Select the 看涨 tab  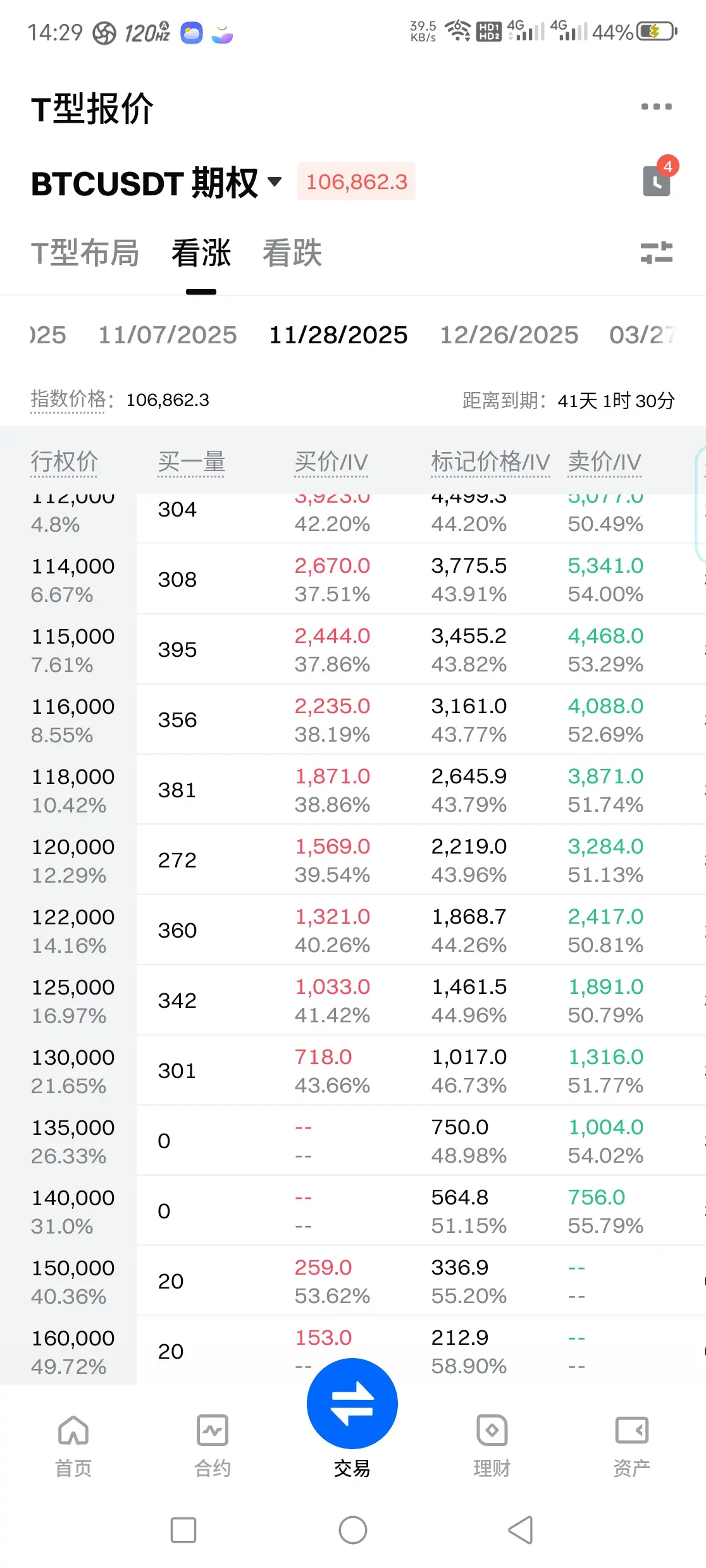pos(201,253)
